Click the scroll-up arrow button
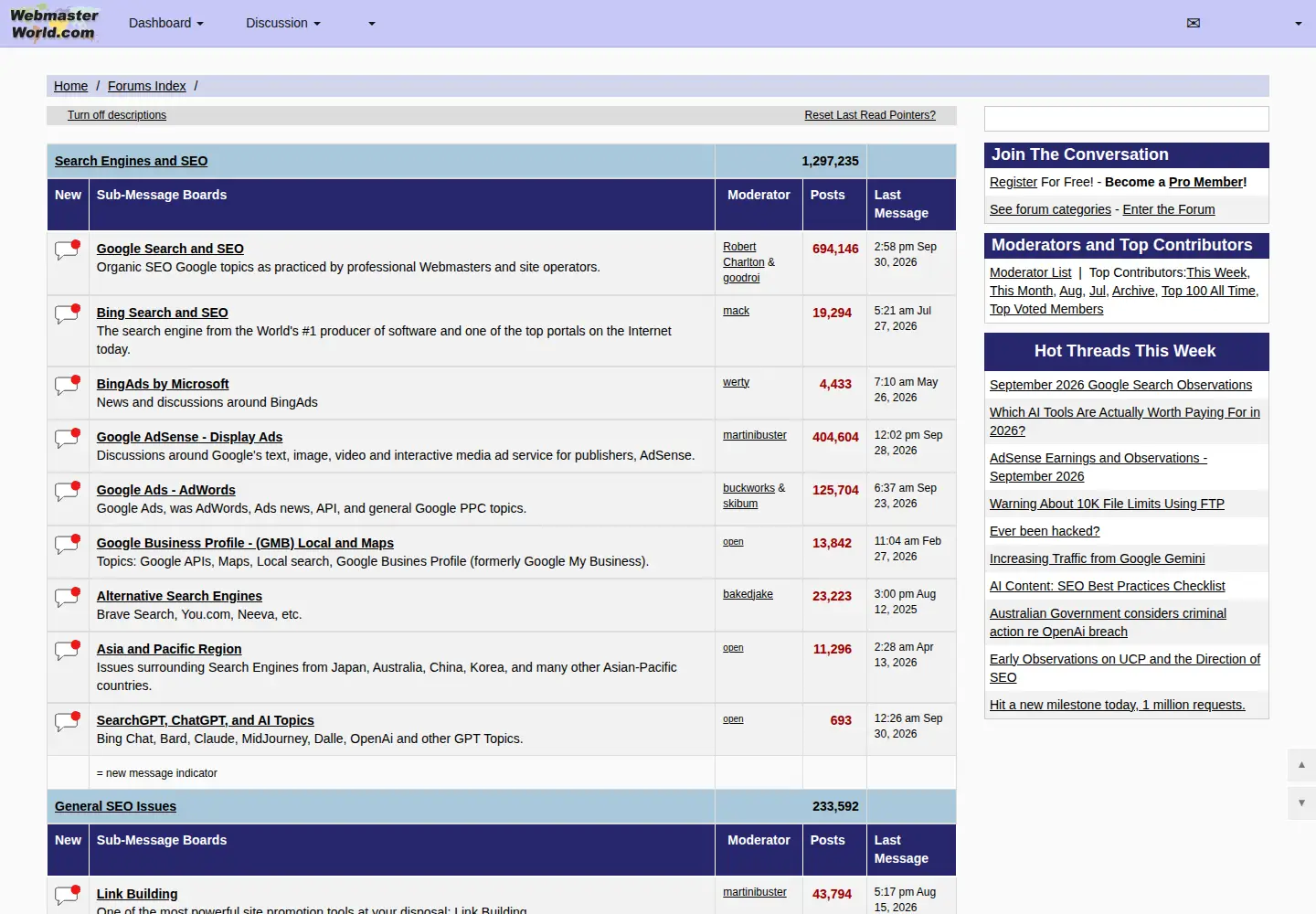This screenshot has width=1316, height=914. pyautogui.click(x=1301, y=765)
